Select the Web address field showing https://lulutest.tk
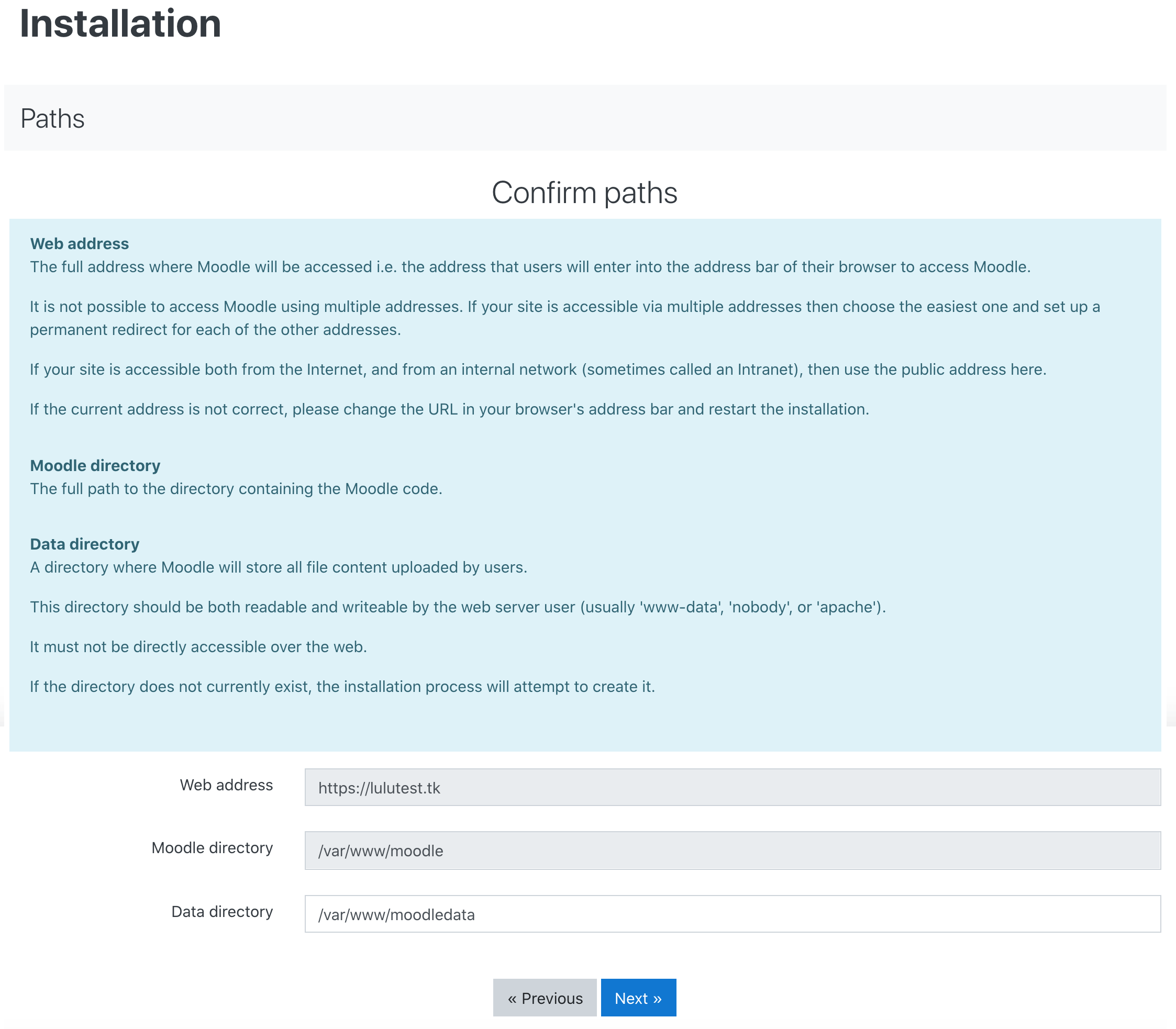This screenshot has height=1029, width=1176. pyautogui.click(x=733, y=787)
